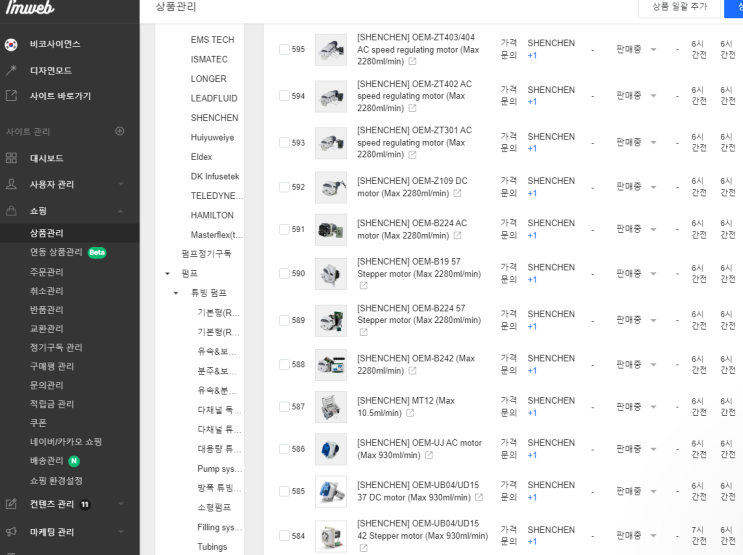This screenshot has height=555, width=743.
Task: Open external link icon for OEM-B19 57 Stepper
Action: point(363,285)
